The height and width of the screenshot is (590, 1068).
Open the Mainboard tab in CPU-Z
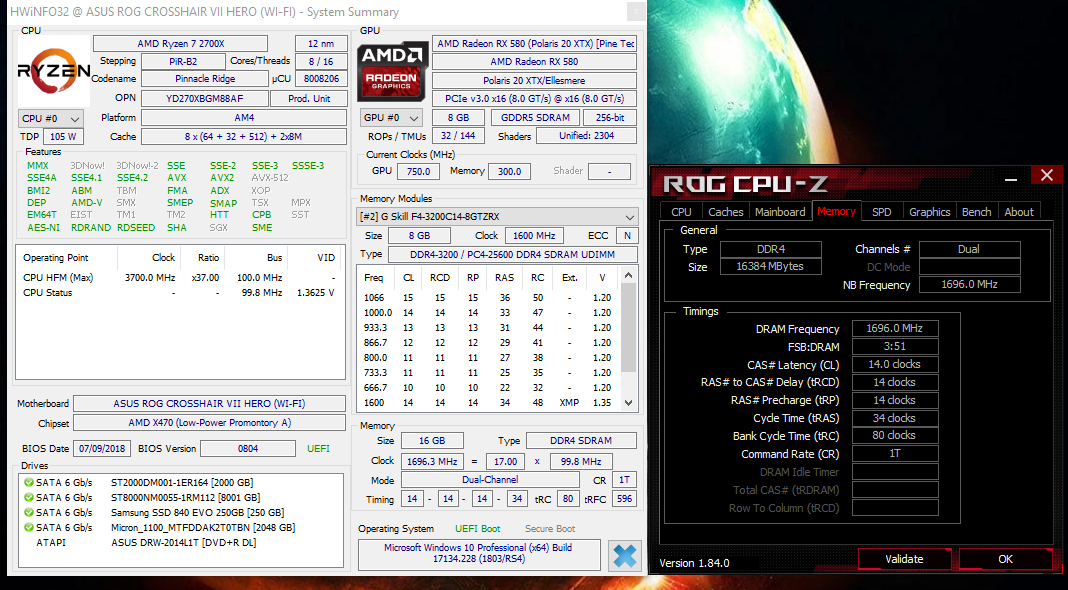(780, 211)
